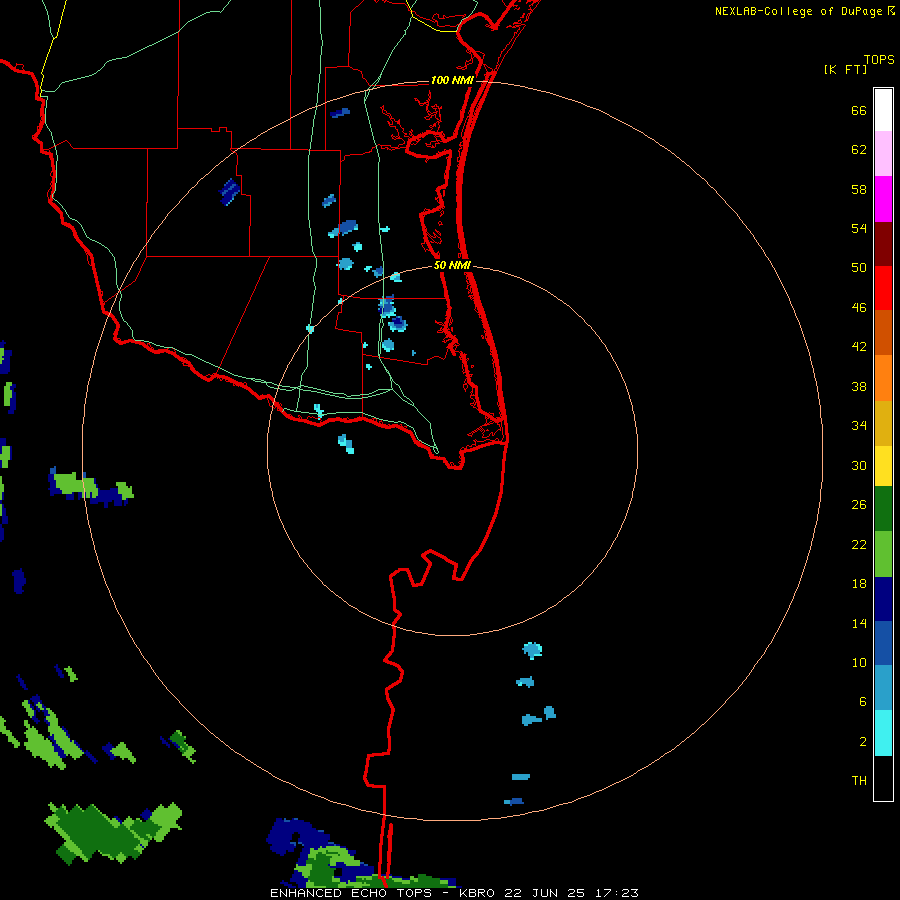Click the magenta 58 K FT legend swatch
900x900 pixels.
coord(883,199)
